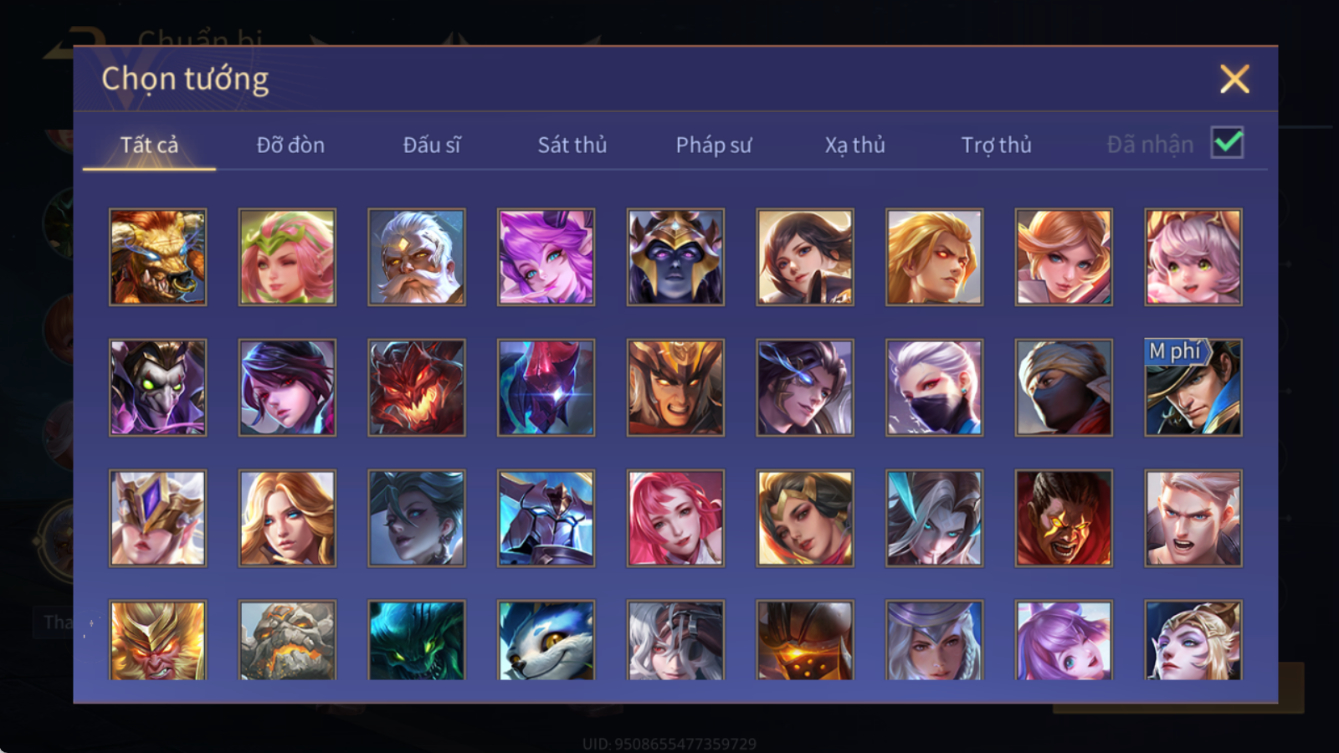Choose the blue cat hero portrait
The height and width of the screenshot is (753, 1339).
click(x=546, y=640)
